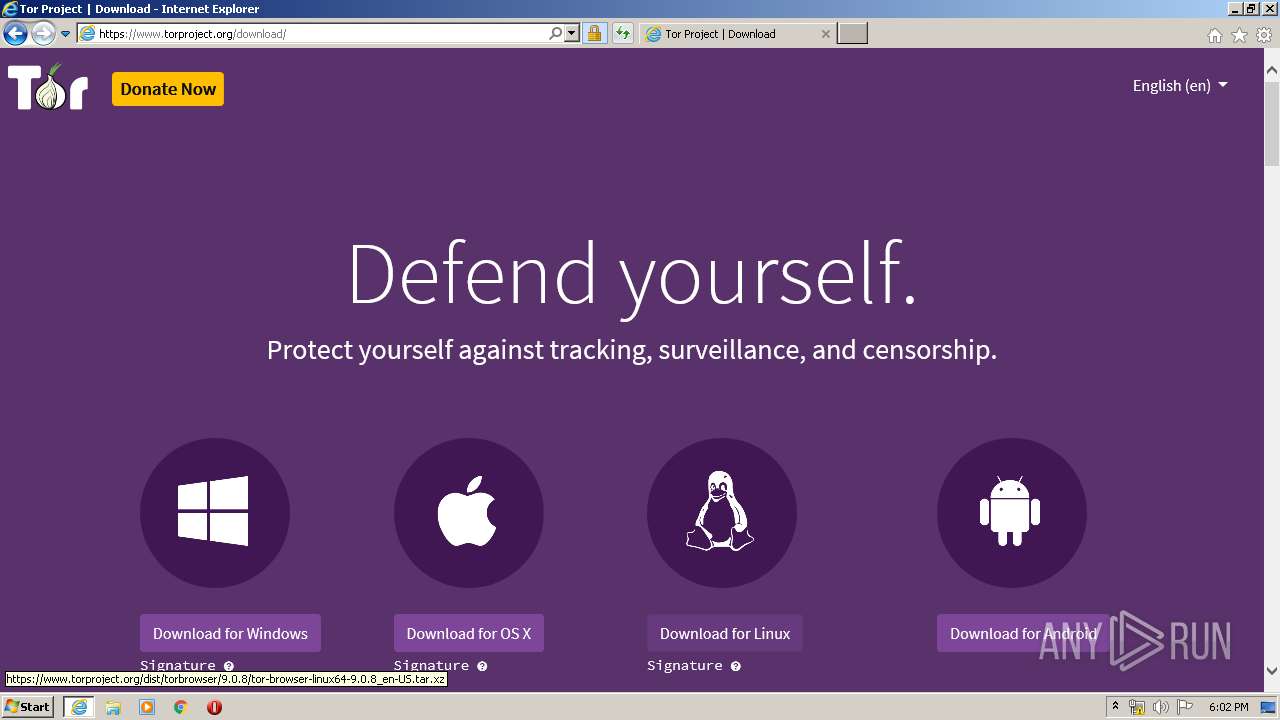This screenshot has width=1280, height=720.
Task: Click Internet Explorer taskbar icon
Action: [x=79, y=707]
